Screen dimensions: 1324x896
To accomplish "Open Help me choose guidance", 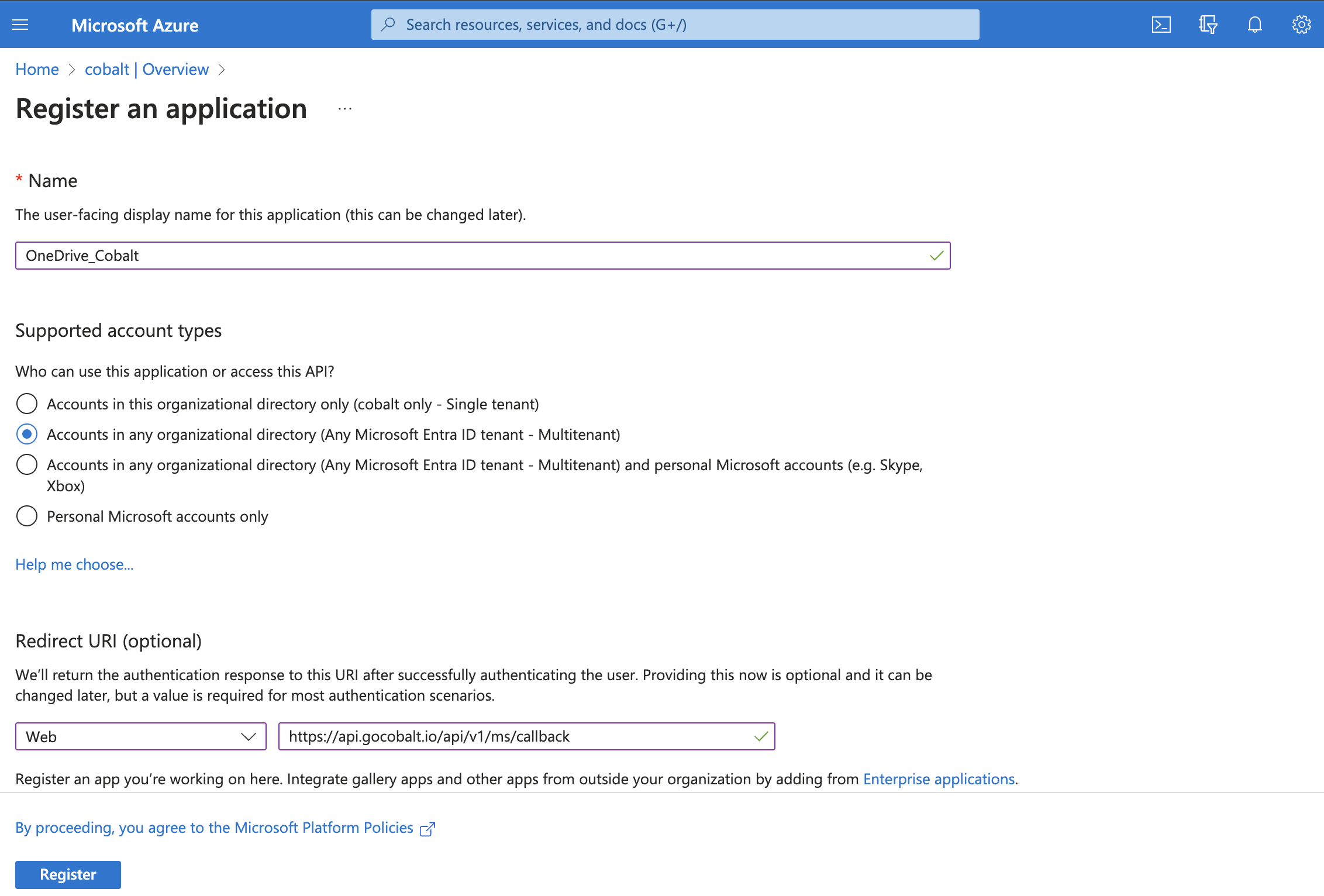I will (x=74, y=564).
